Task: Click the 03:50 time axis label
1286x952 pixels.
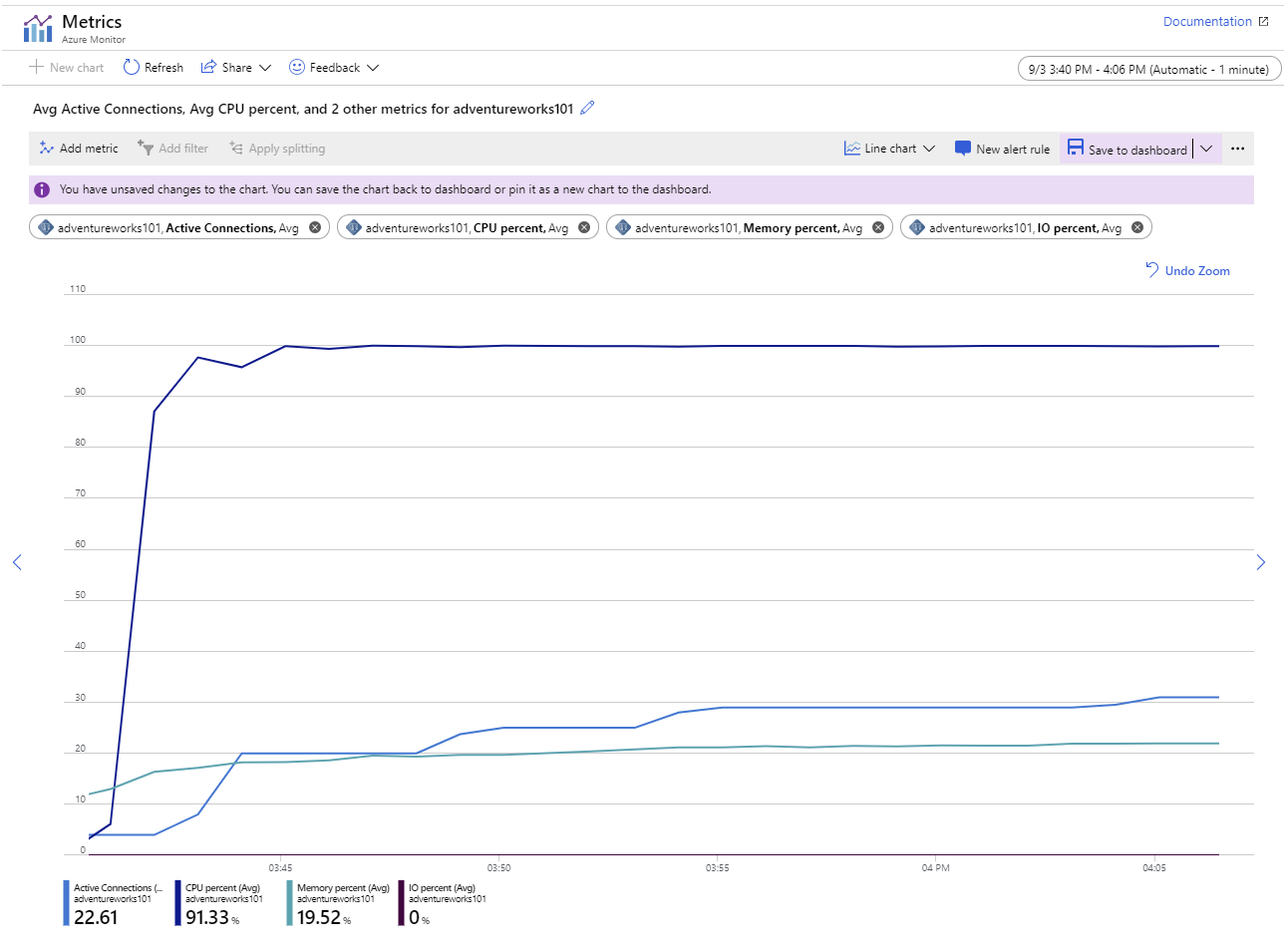Action: (x=498, y=868)
